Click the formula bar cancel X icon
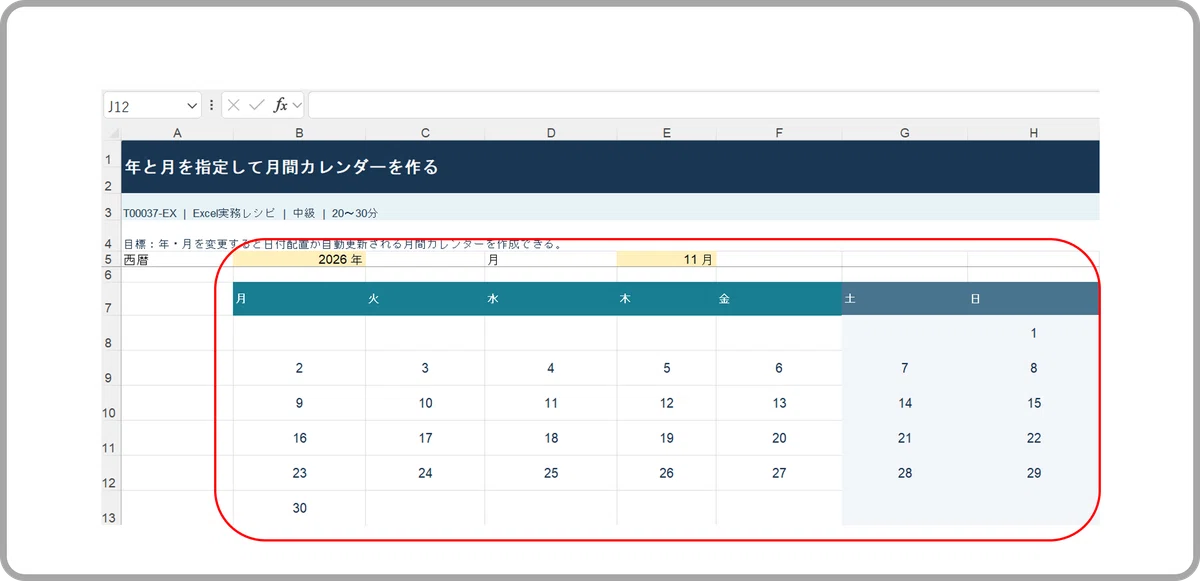1200x581 pixels. pos(233,105)
